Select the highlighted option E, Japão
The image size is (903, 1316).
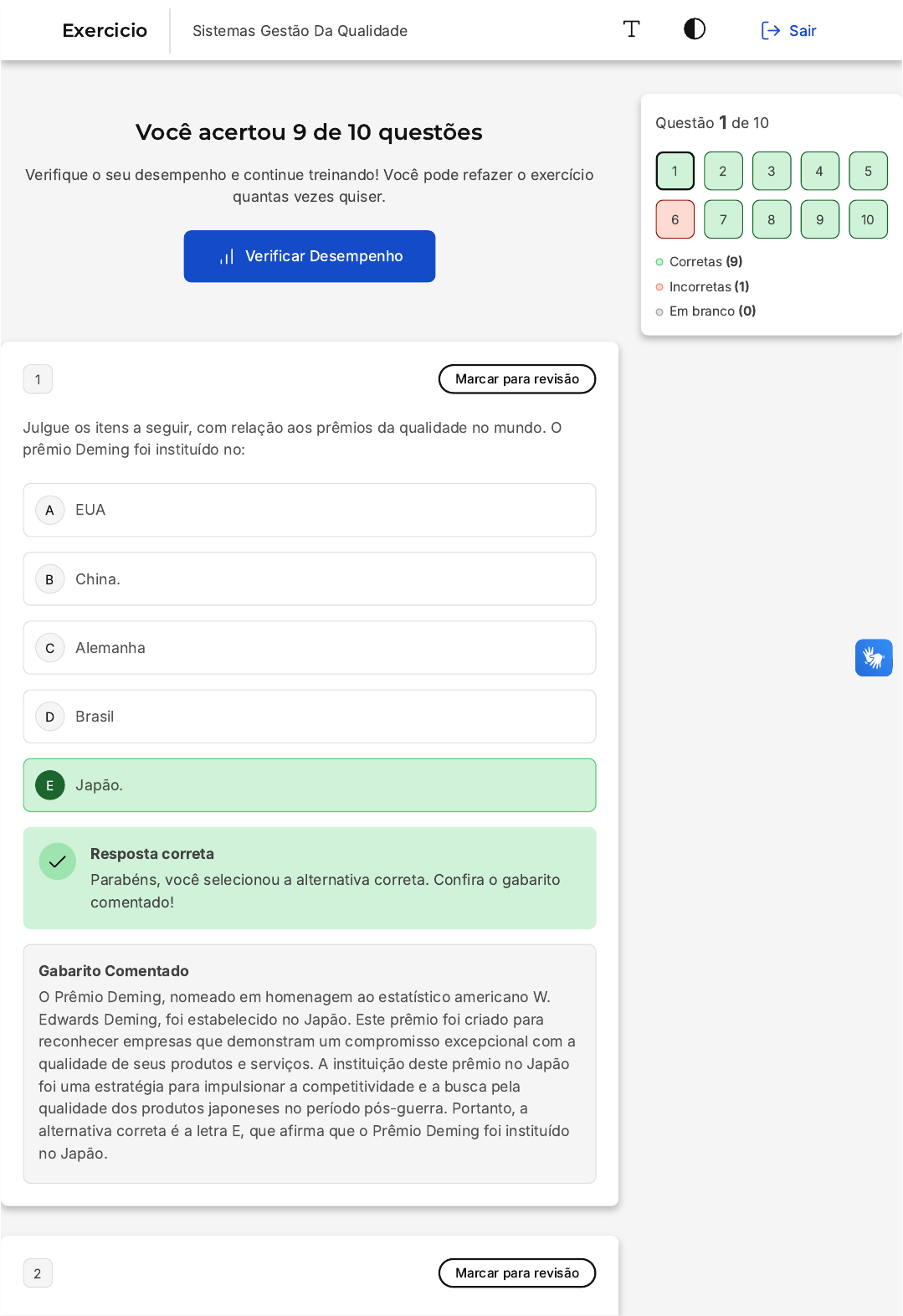[310, 785]
